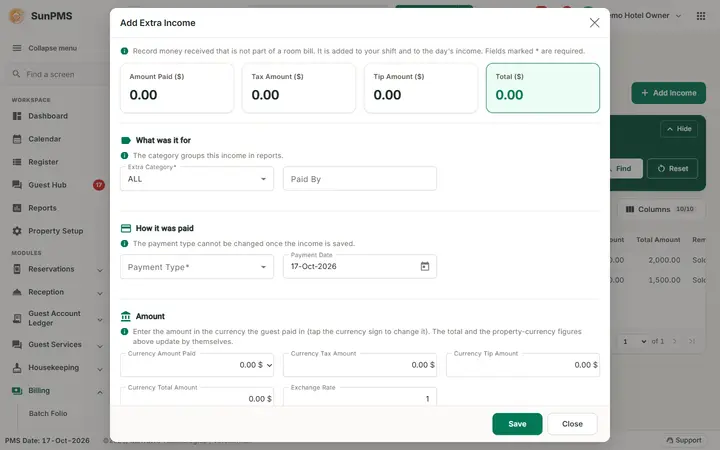Click the 2,000.00 total amount cell
The image size is (720, 450).
664,260
